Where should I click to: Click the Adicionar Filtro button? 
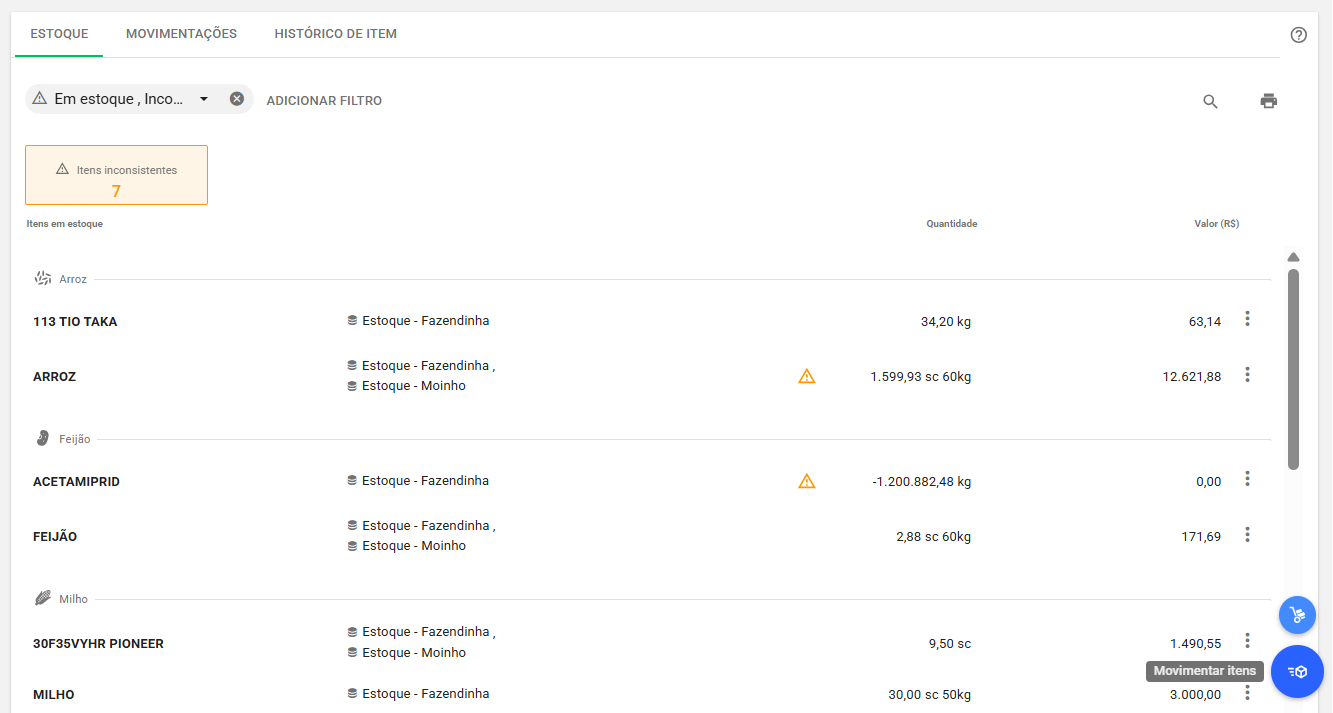(324, 101)
